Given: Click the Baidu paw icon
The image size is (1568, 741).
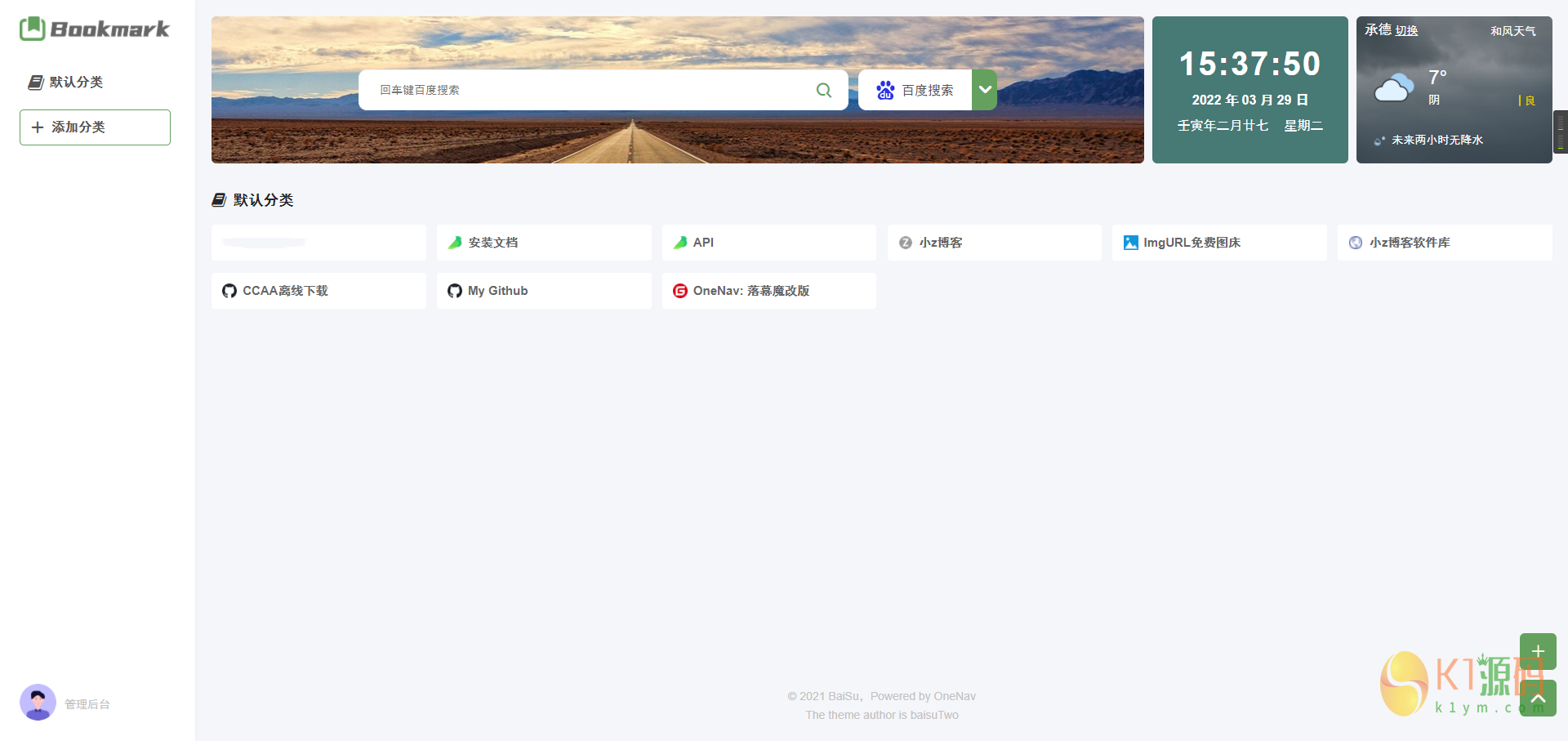Looking at the screenshot, I should click(x=885, y=90).
